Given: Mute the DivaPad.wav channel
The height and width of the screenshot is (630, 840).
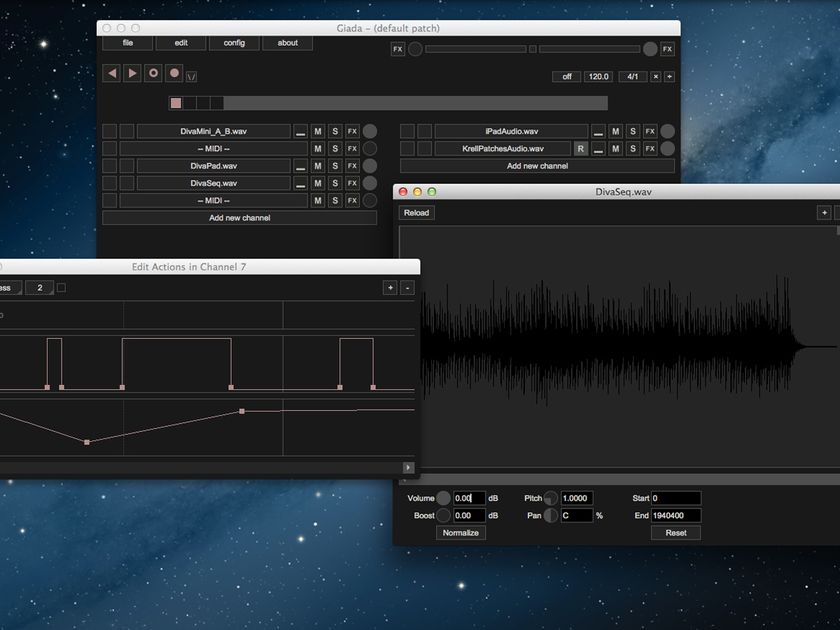Looking at the screenshot, I should click(318, 165).
